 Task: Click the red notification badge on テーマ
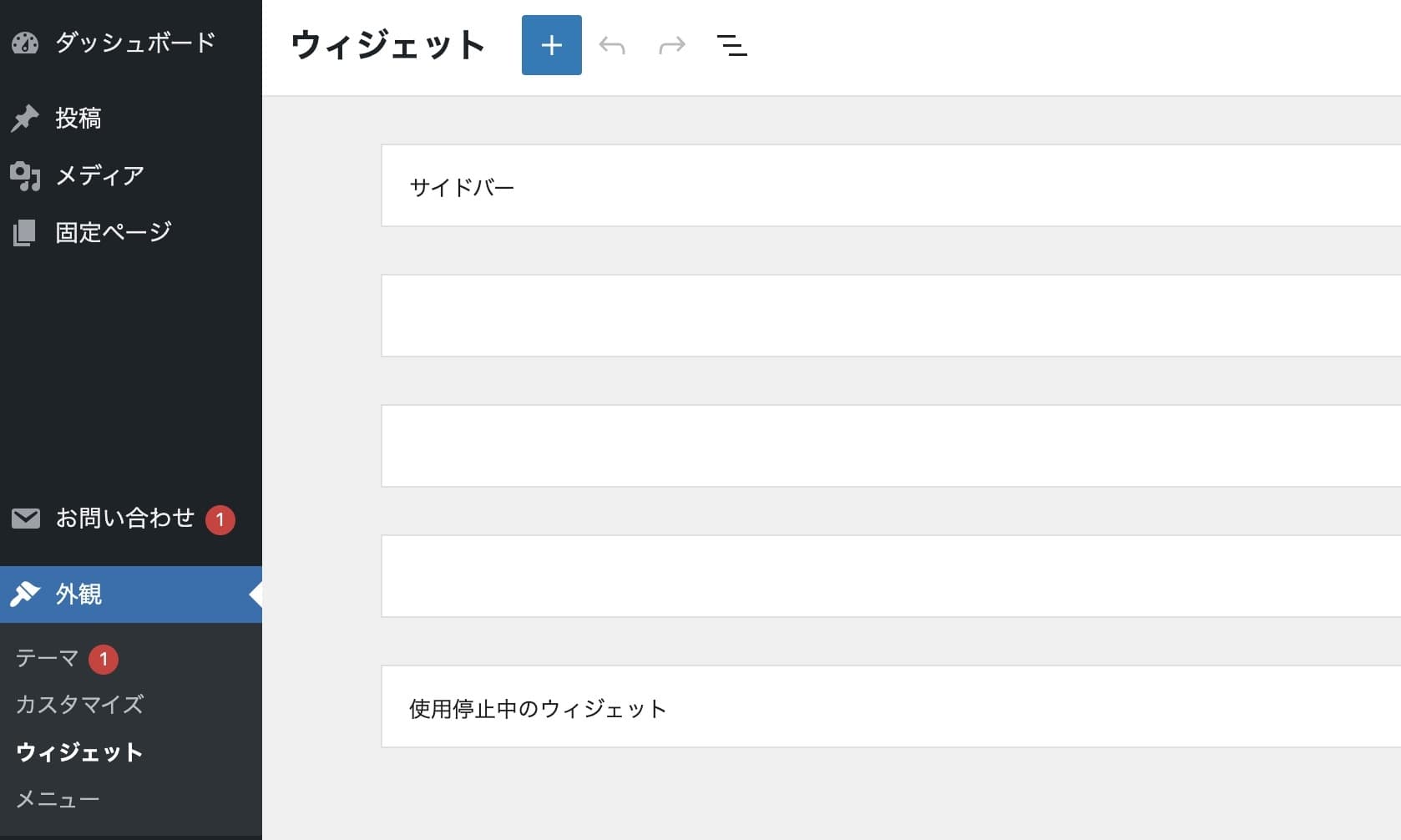tap(104, 658)
